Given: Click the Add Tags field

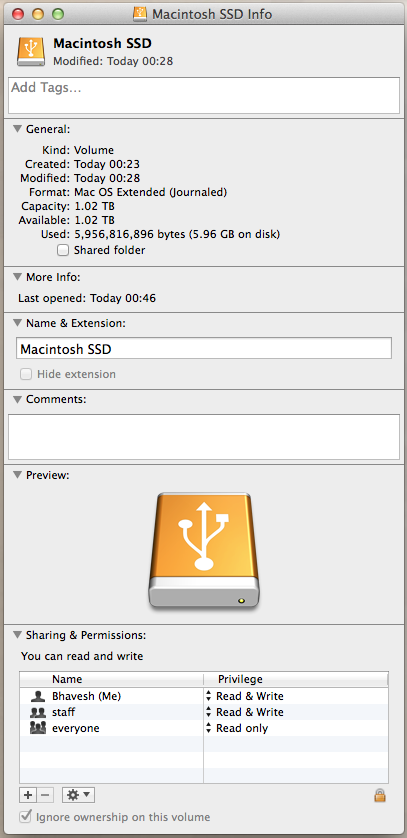Looking at the screenshot, I should click(204, 96).
